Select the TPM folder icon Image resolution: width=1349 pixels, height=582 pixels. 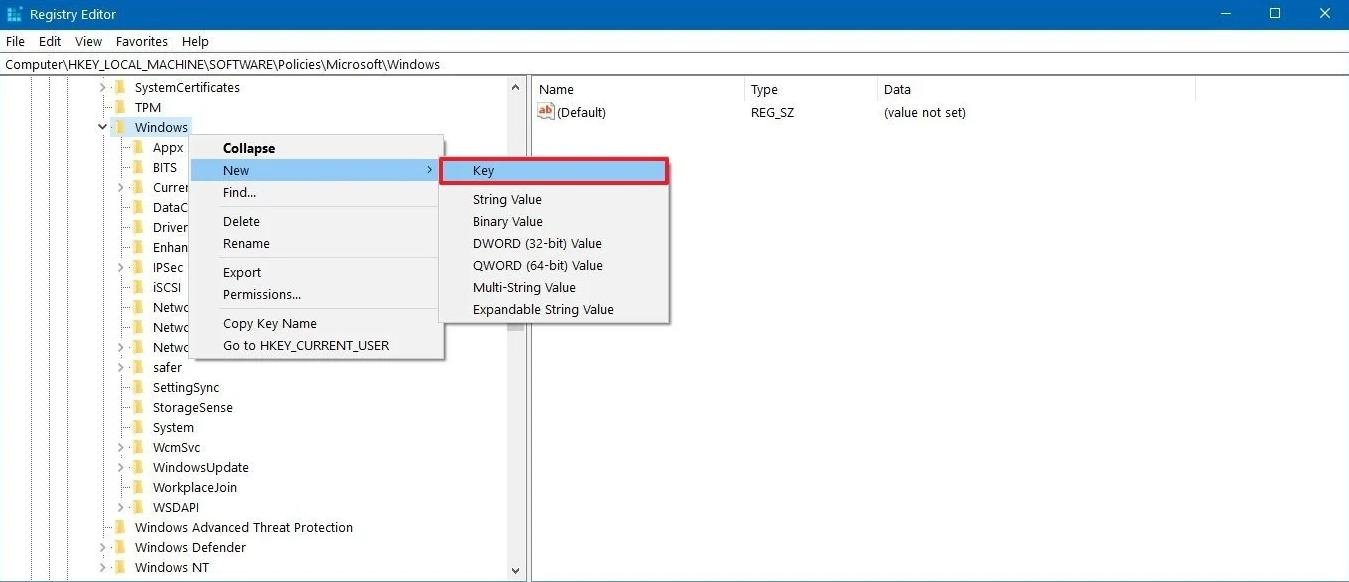pyautogui.click(x=120, y=107)
